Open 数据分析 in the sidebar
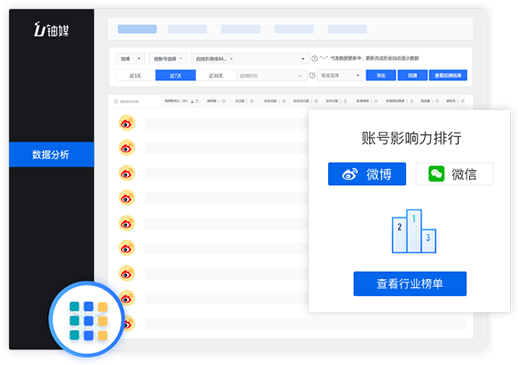The height and width of the screenshot is (365, 518). point(51,154)
